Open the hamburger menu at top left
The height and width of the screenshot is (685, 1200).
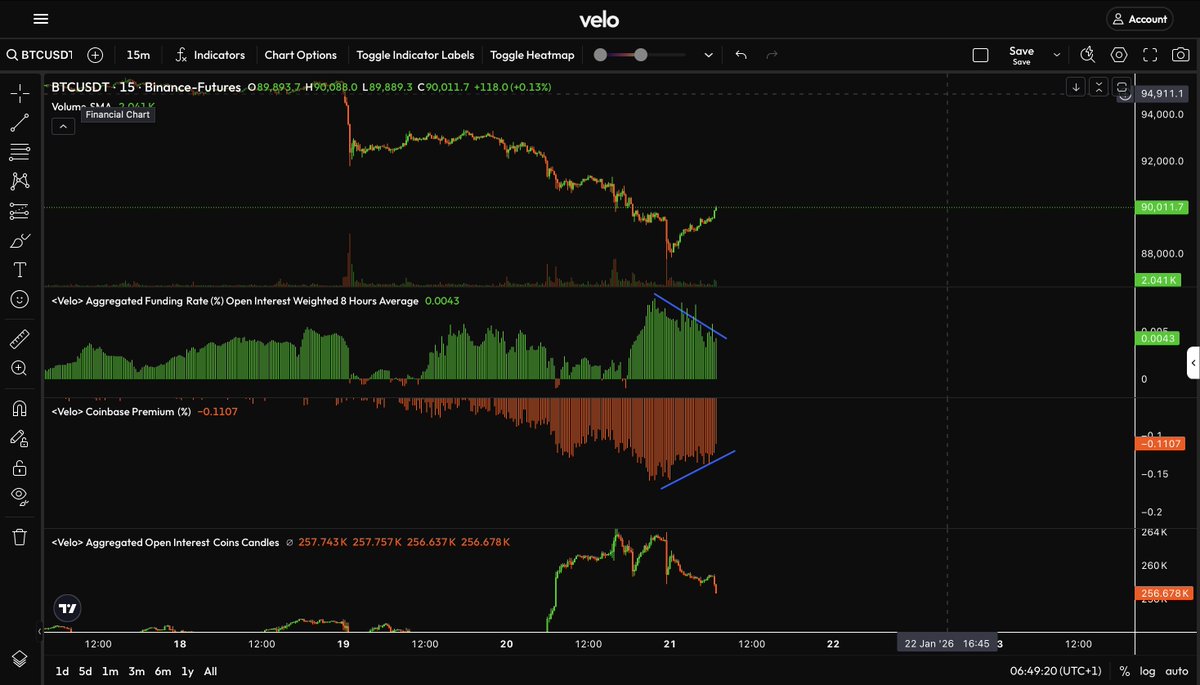(40, 19)
